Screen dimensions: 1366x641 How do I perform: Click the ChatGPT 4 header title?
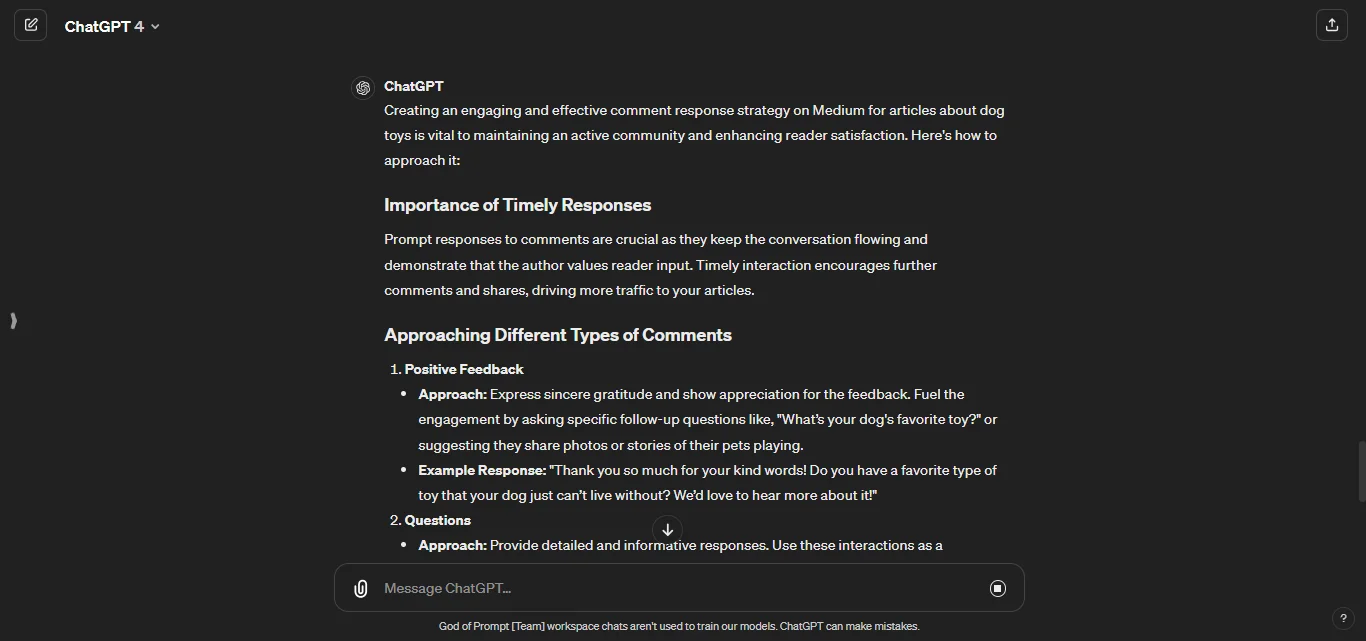pyautogui.click(x=104, y=26)
